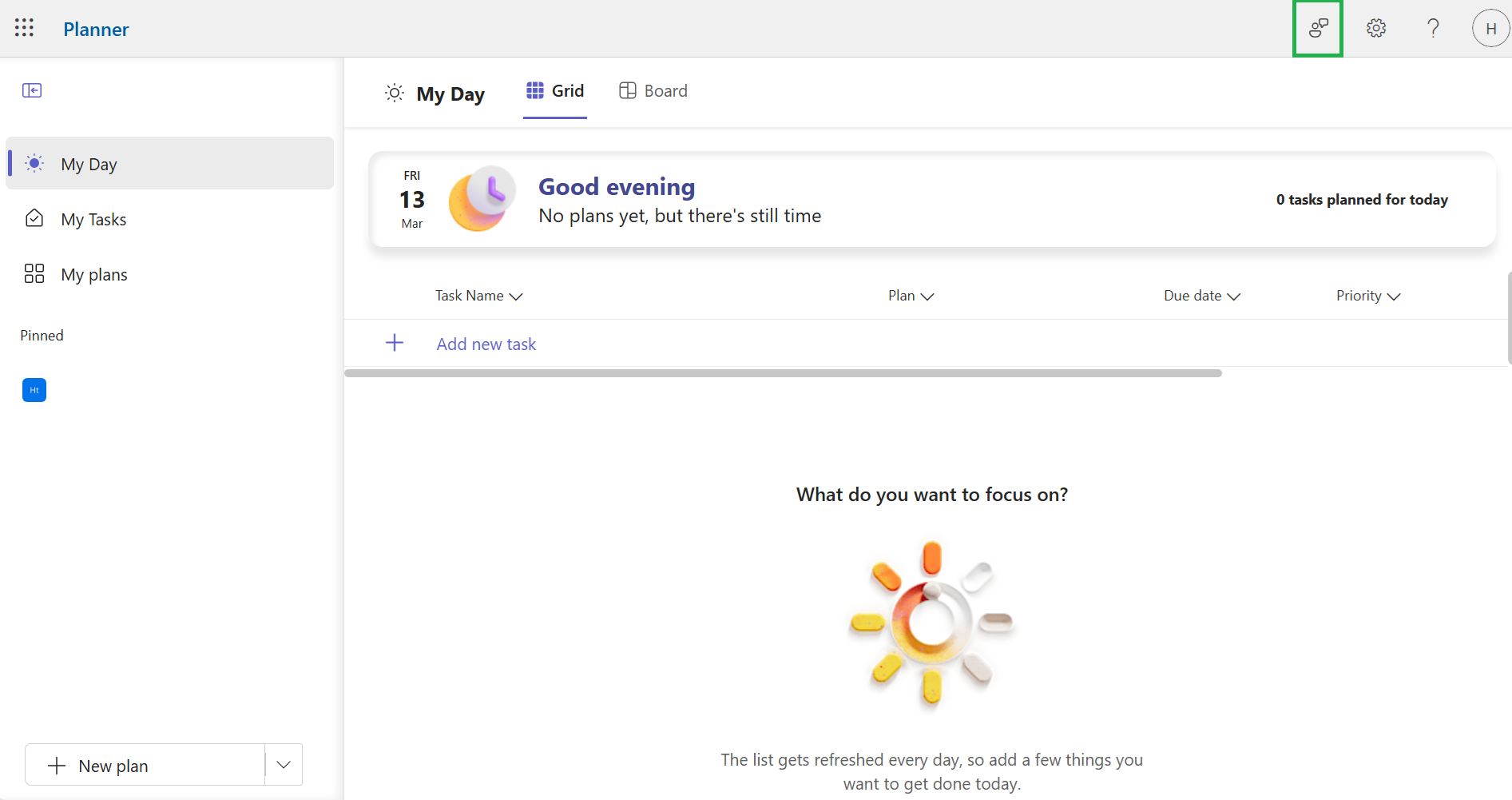
Task: Open My plans in the sidebar
Action: coord(169,274)
